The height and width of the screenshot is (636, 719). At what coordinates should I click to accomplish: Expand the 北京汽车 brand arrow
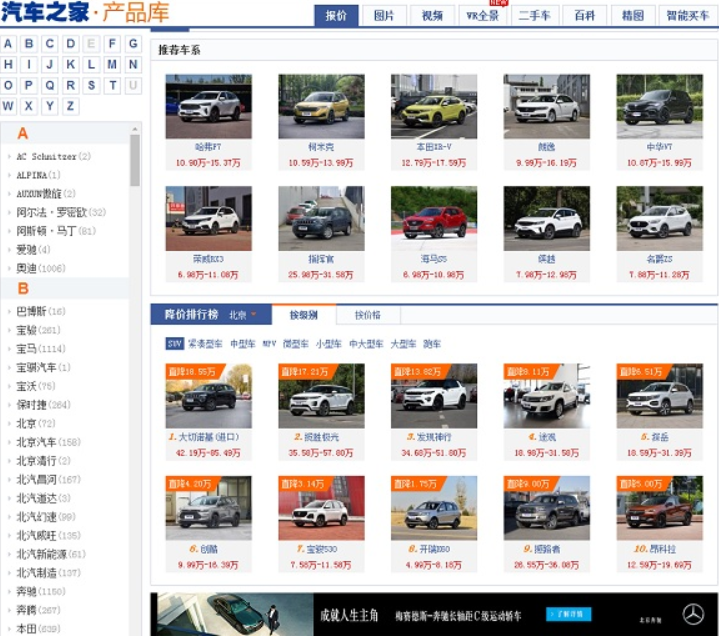(9, 442)
